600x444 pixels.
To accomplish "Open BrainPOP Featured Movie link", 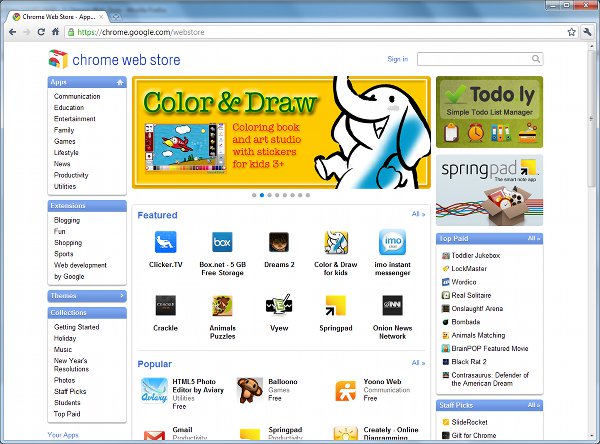I will 490,348.
